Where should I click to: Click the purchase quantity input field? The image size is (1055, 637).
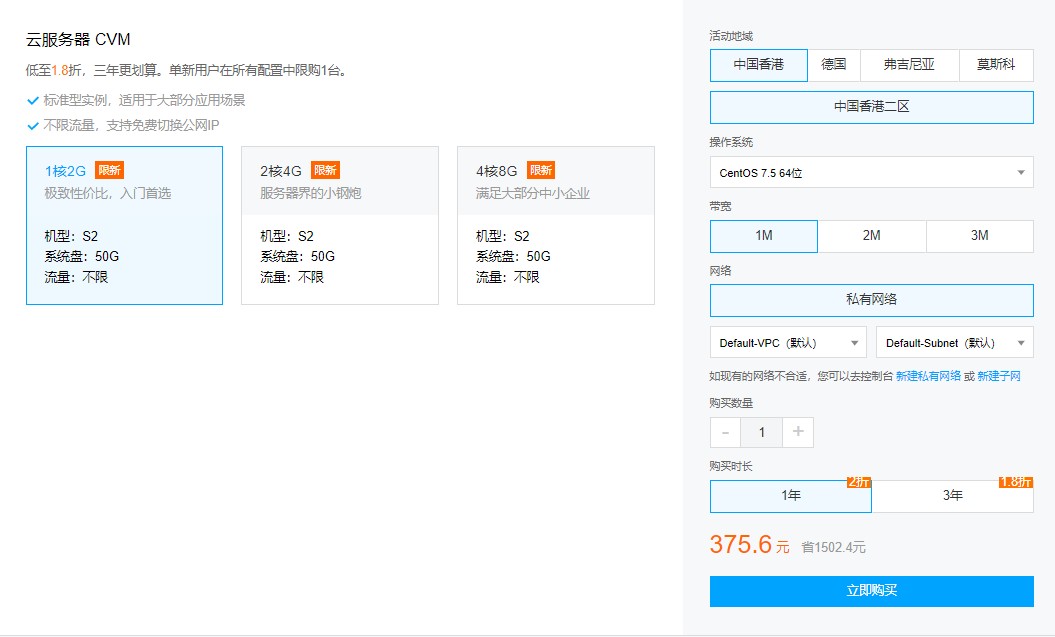(x=762, y=433)
